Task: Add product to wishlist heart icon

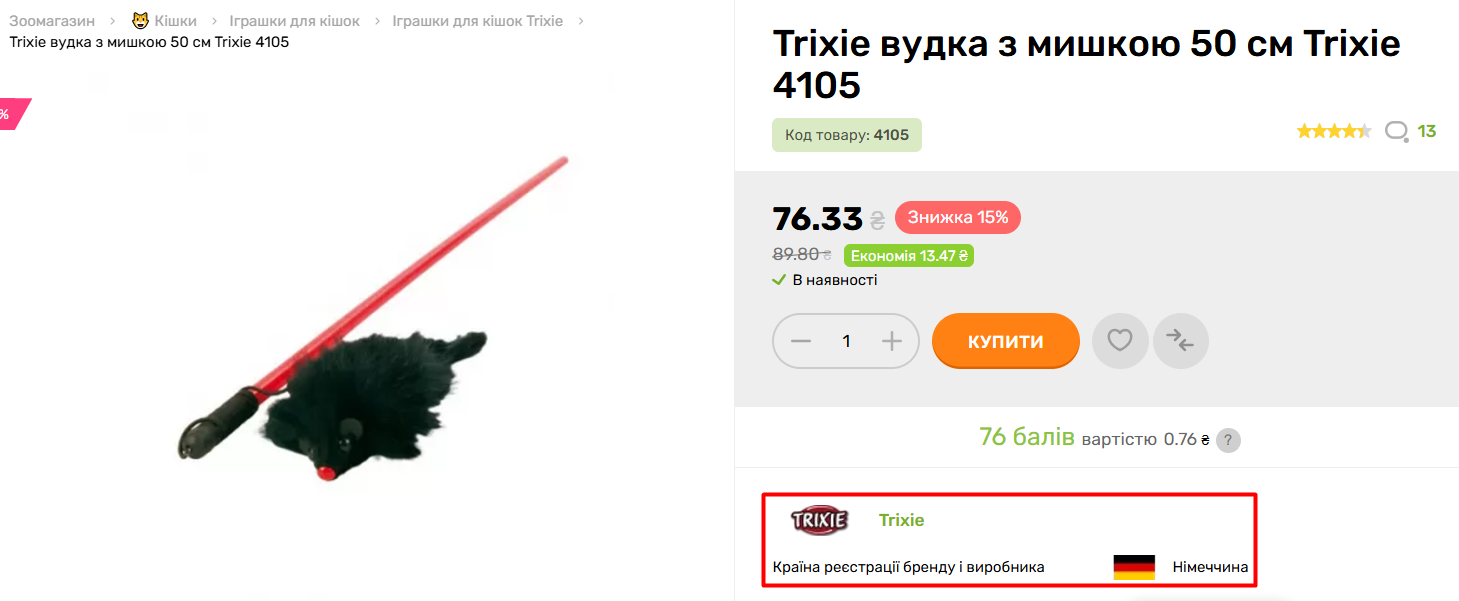Action: click(x=1120, y=341)
